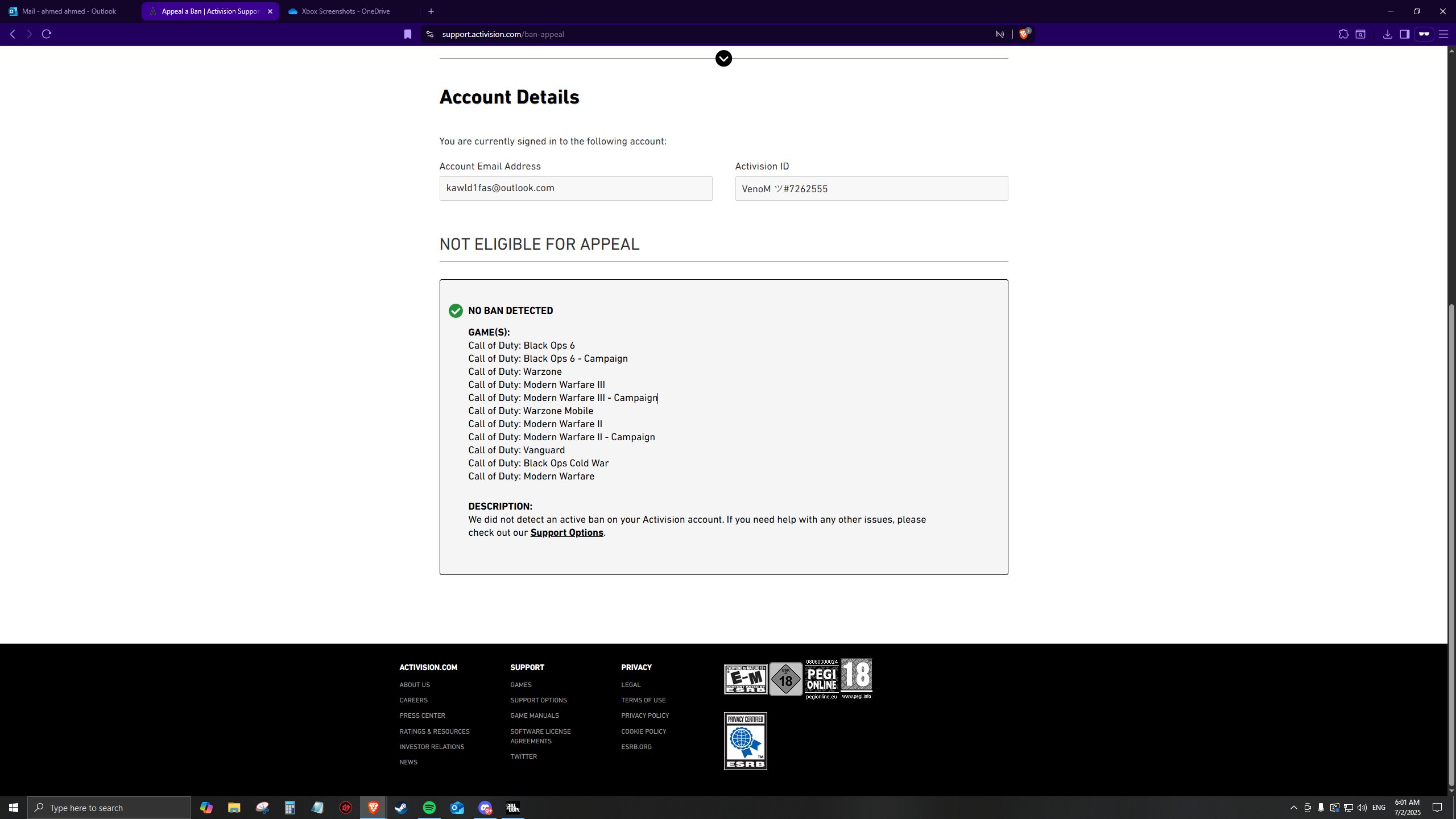Viewport: 1456px width, 819px height.
Task: Open Twitter footer link
Action: coord(523,756)
